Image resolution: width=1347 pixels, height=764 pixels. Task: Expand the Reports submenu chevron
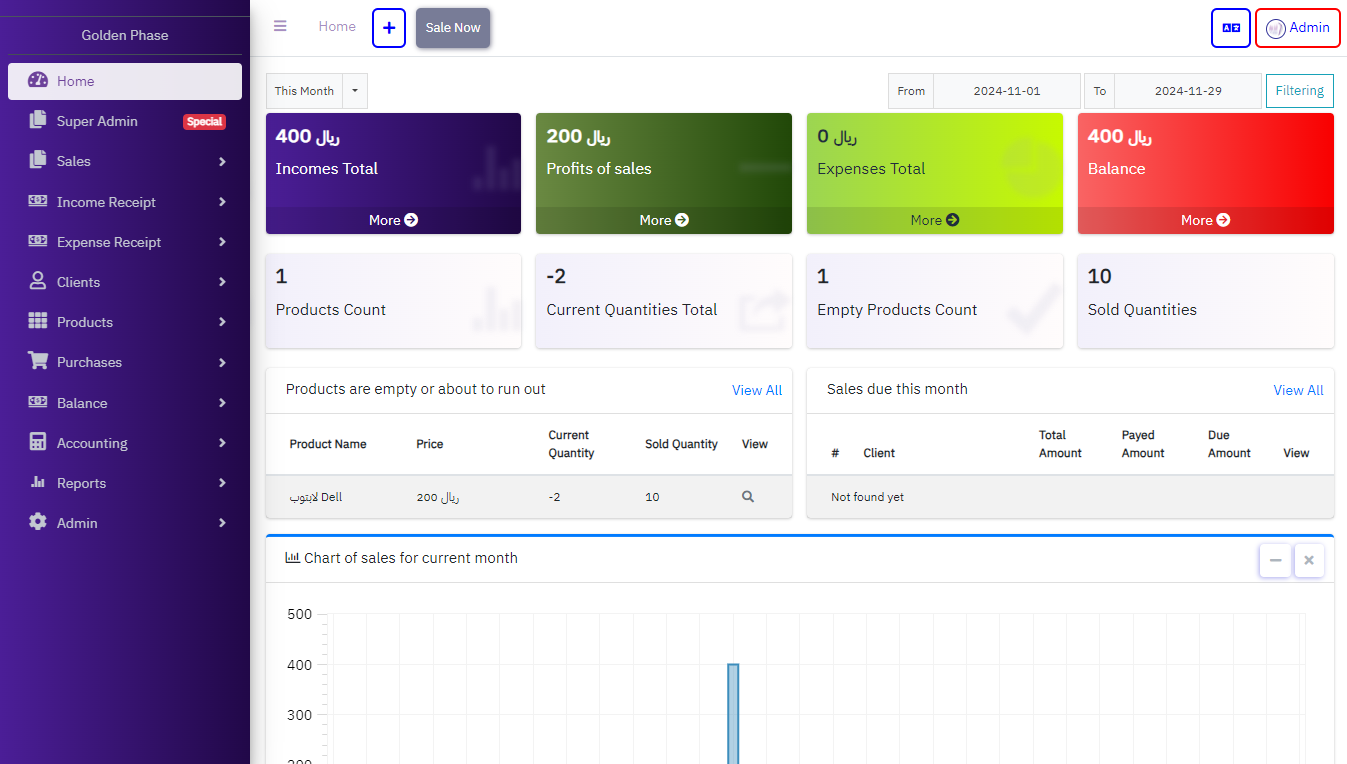222,483
